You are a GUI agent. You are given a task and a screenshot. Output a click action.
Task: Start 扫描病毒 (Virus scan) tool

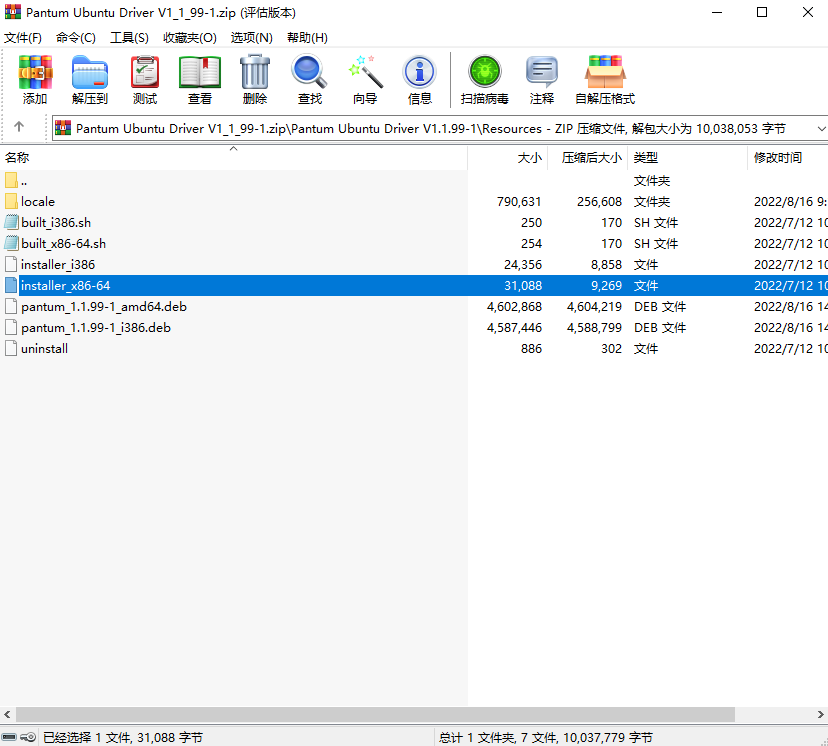coord(485,80)
